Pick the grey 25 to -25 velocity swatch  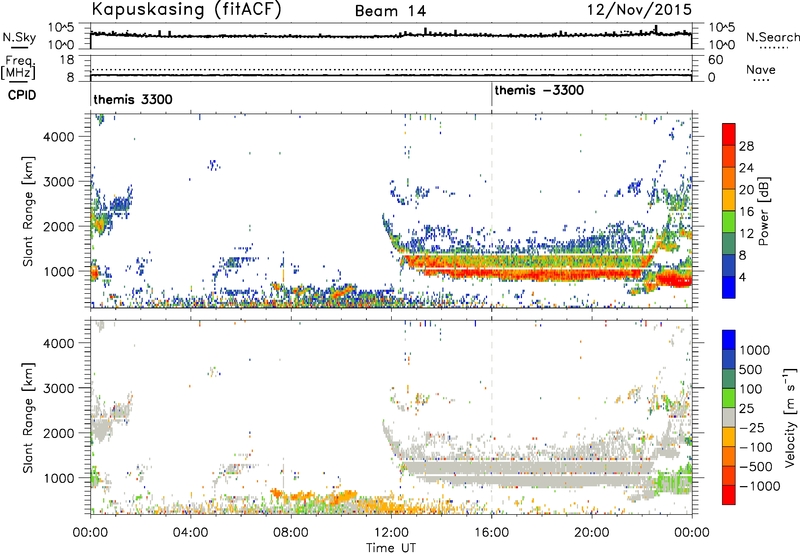729,417
